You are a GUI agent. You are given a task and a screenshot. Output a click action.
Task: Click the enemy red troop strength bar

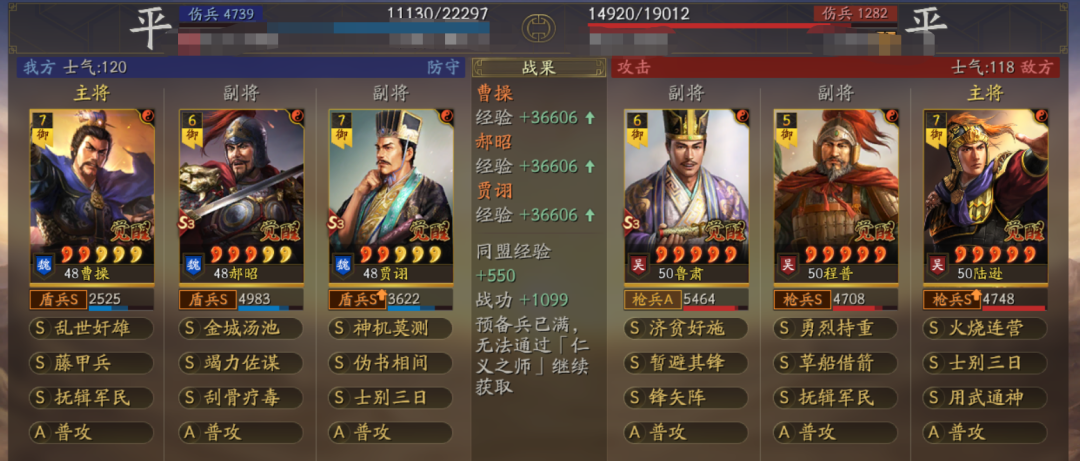pyautogui.click(x=709, y=27)
